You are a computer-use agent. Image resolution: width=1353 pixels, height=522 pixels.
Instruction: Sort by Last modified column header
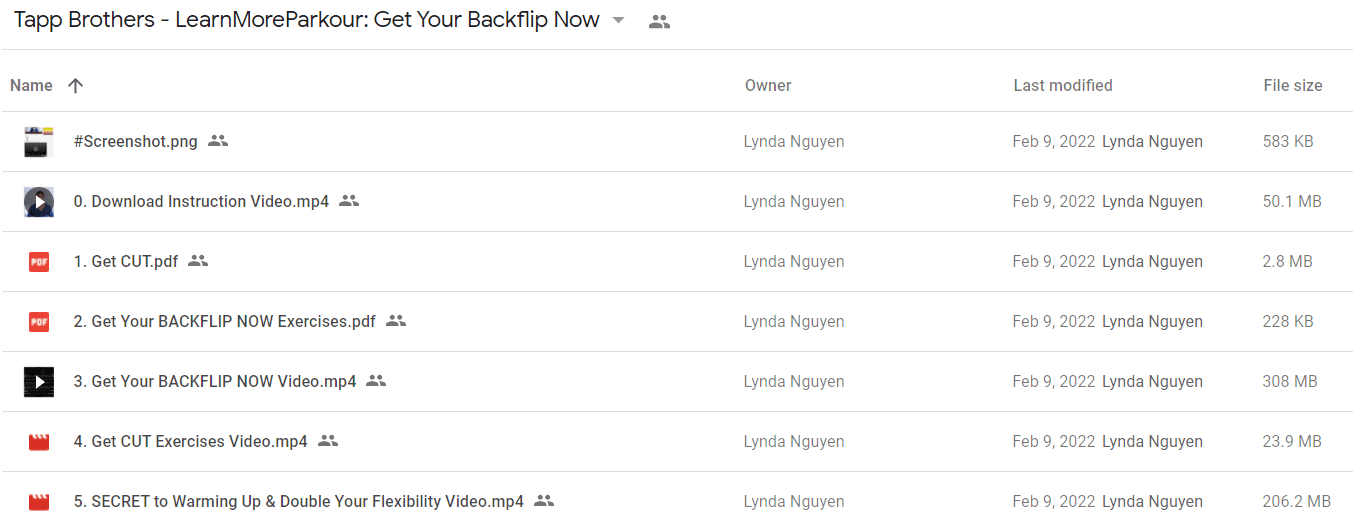tap(1063, 85)
